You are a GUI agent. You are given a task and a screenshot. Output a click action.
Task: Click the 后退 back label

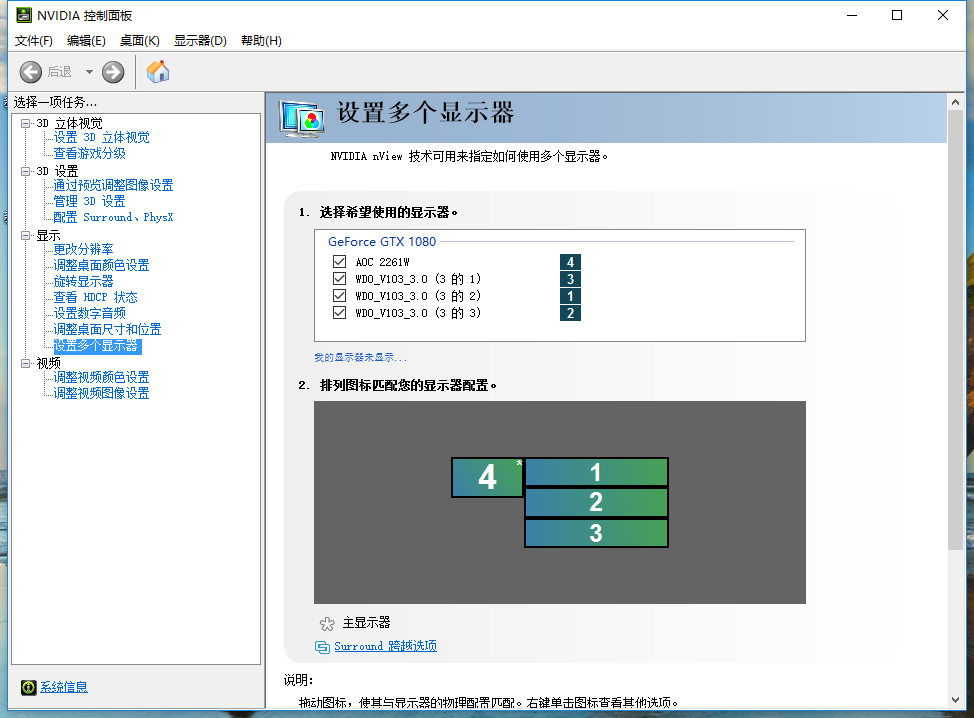[x=60, y=72]
